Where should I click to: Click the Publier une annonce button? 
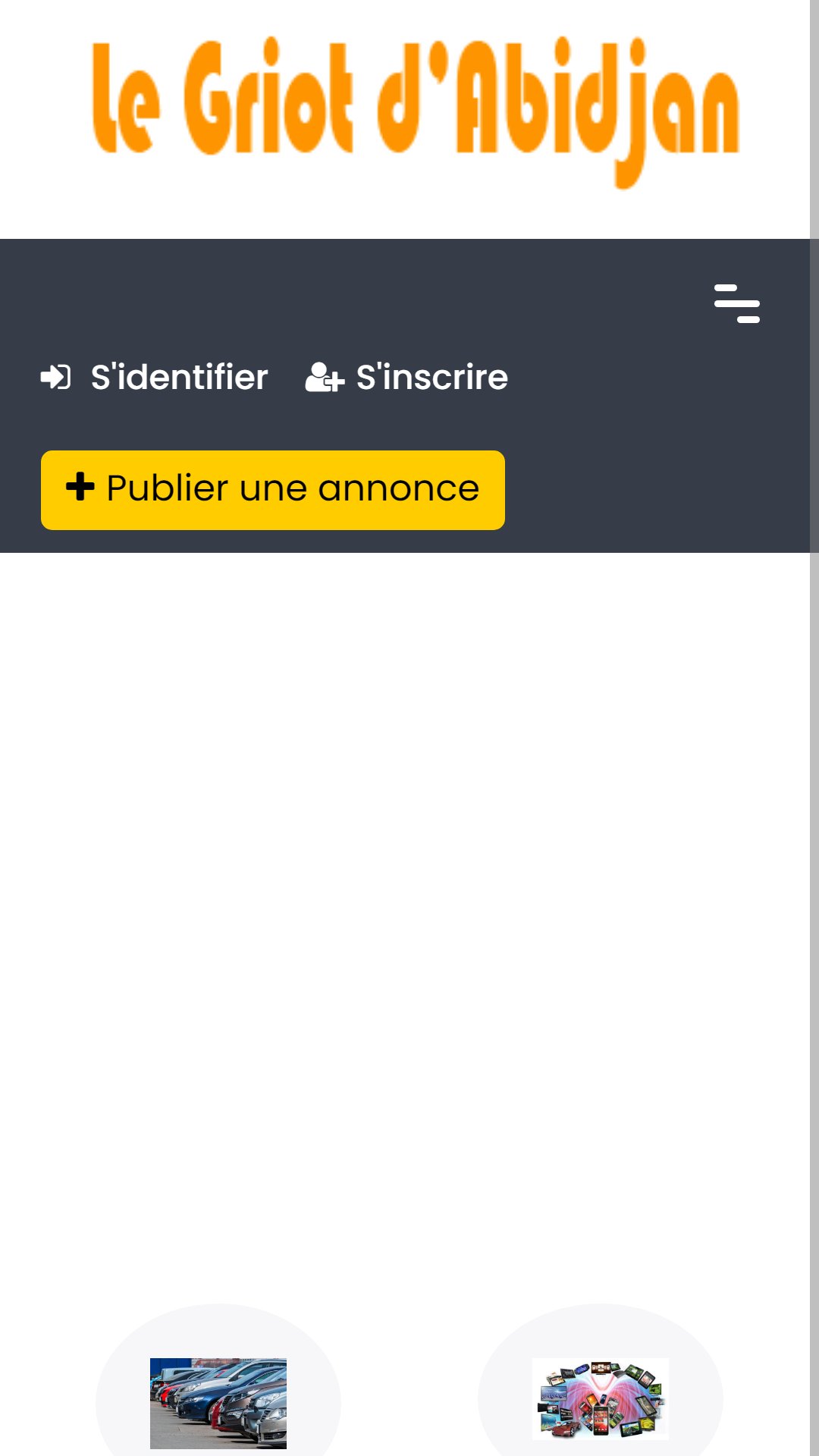coord(273,490)
